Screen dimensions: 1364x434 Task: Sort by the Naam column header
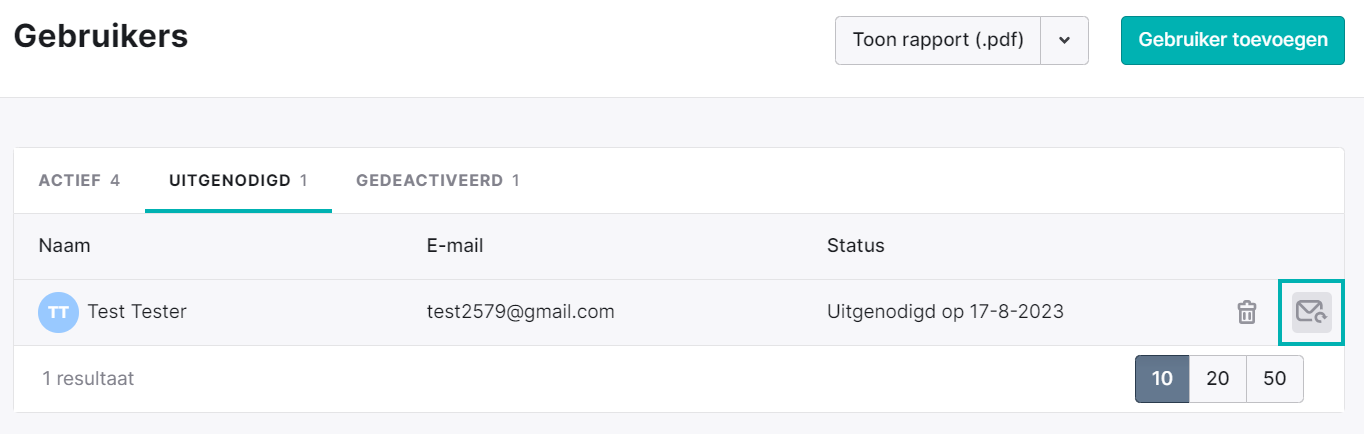[64, 245]
